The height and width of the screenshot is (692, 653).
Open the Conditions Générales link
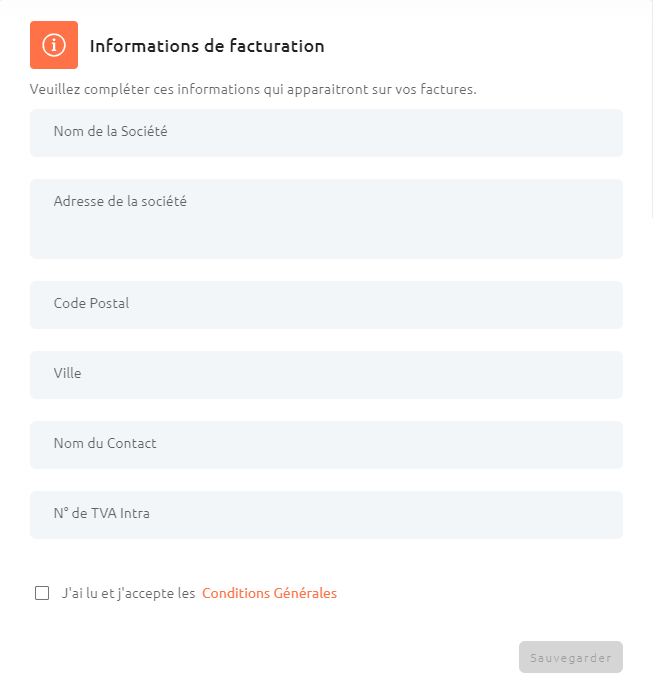coord(269,593)
